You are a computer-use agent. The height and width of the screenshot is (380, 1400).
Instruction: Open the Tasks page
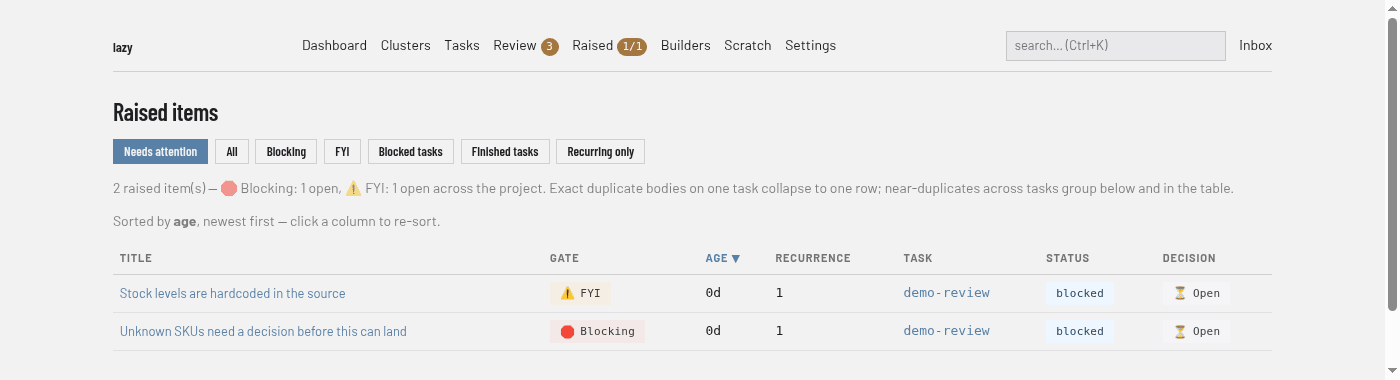tap(462, 46)
